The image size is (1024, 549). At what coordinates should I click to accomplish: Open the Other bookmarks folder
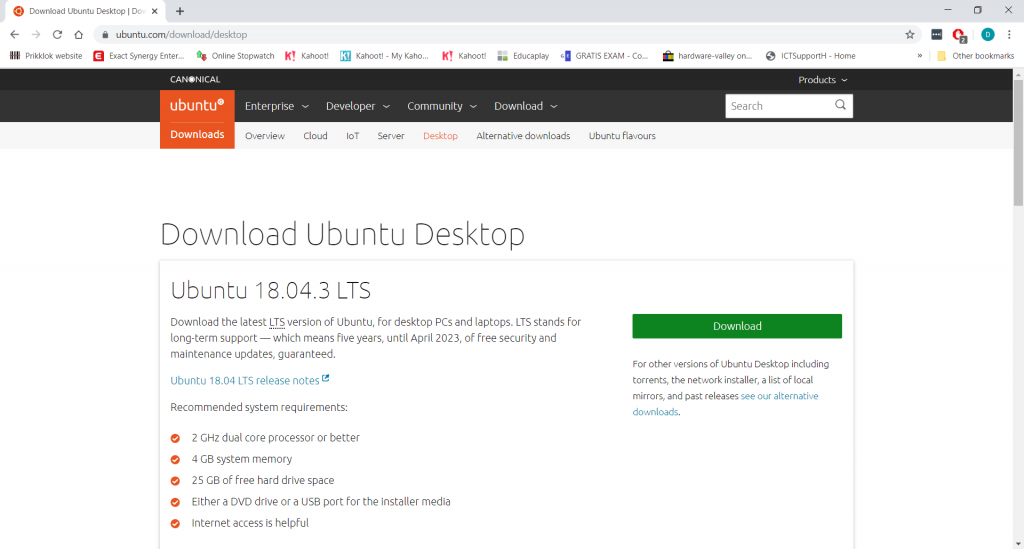[976, 56]
